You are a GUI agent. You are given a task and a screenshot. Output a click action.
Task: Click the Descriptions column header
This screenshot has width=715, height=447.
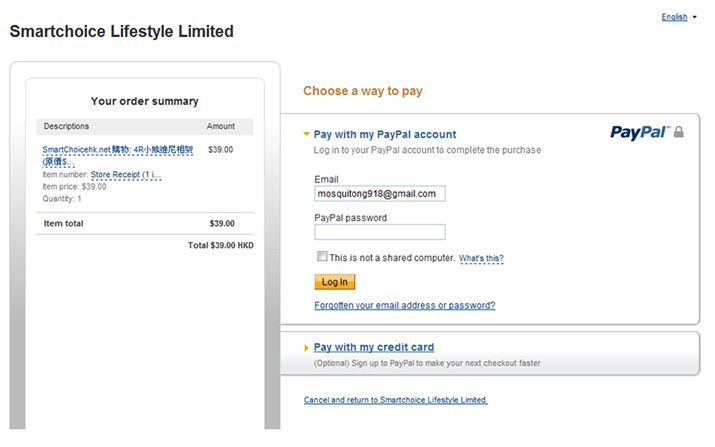(x=66, y=126)
